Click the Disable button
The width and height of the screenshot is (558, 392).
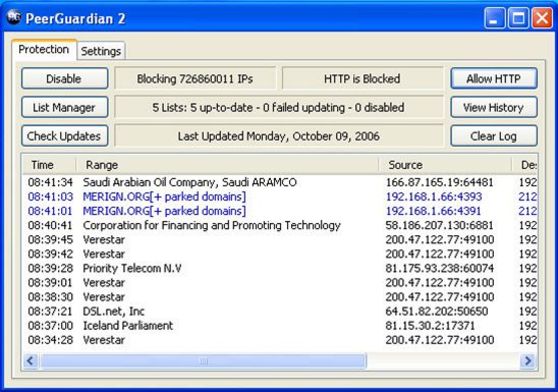pyautogui.click(x=64, y=79)
